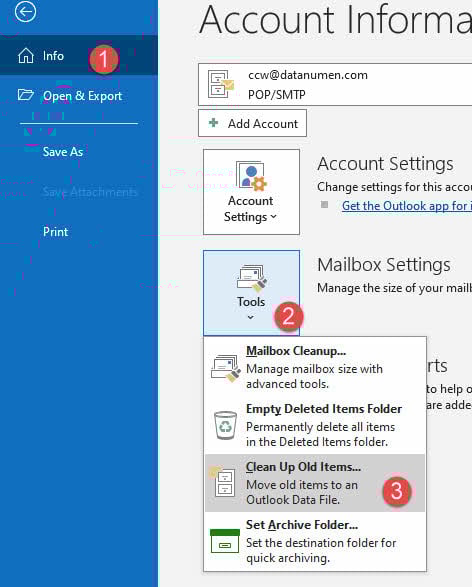
Task: Click the Open & Export folder icon
Action: click(25, 95)
